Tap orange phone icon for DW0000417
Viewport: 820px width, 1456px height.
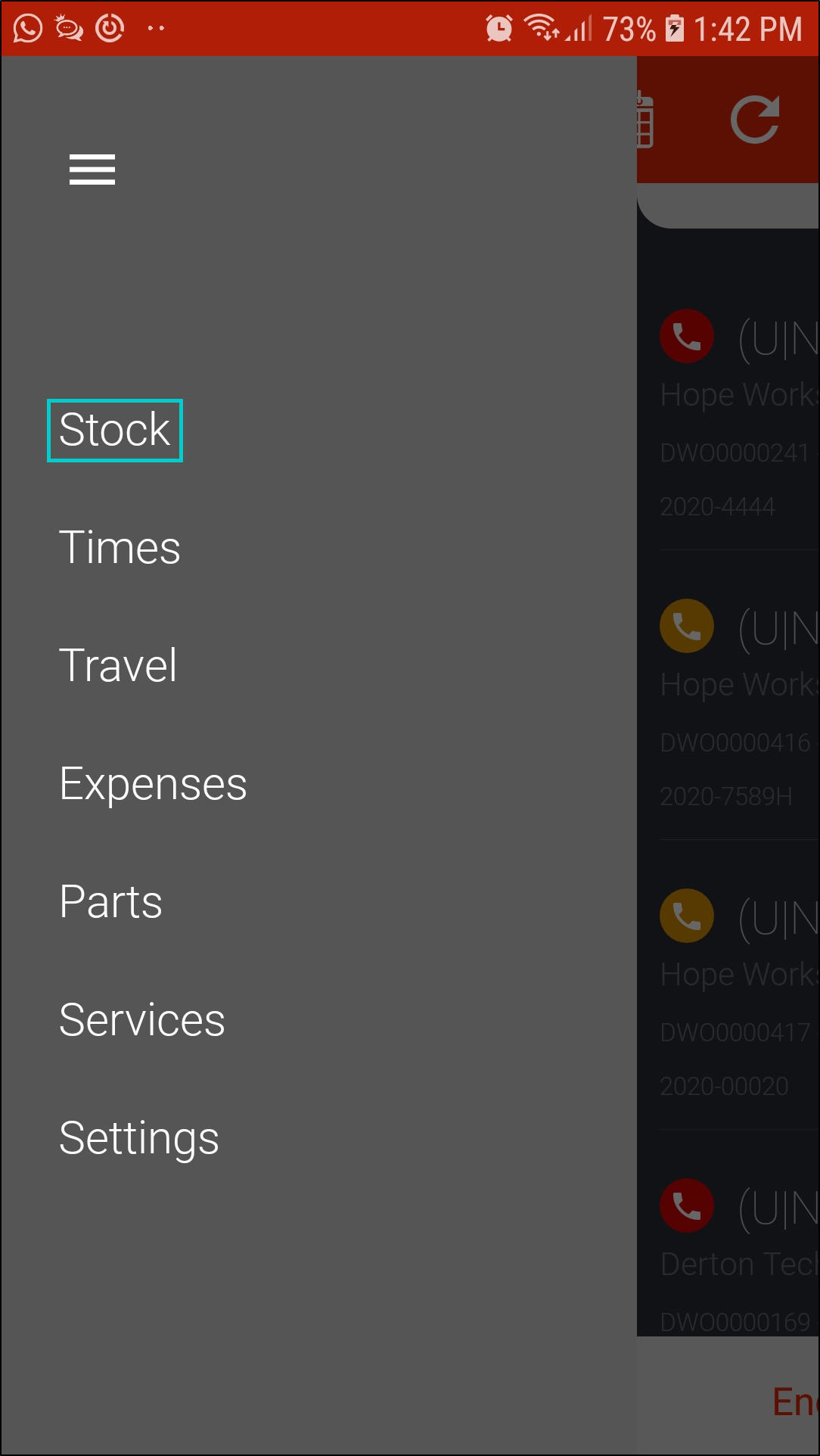point(687,916)
